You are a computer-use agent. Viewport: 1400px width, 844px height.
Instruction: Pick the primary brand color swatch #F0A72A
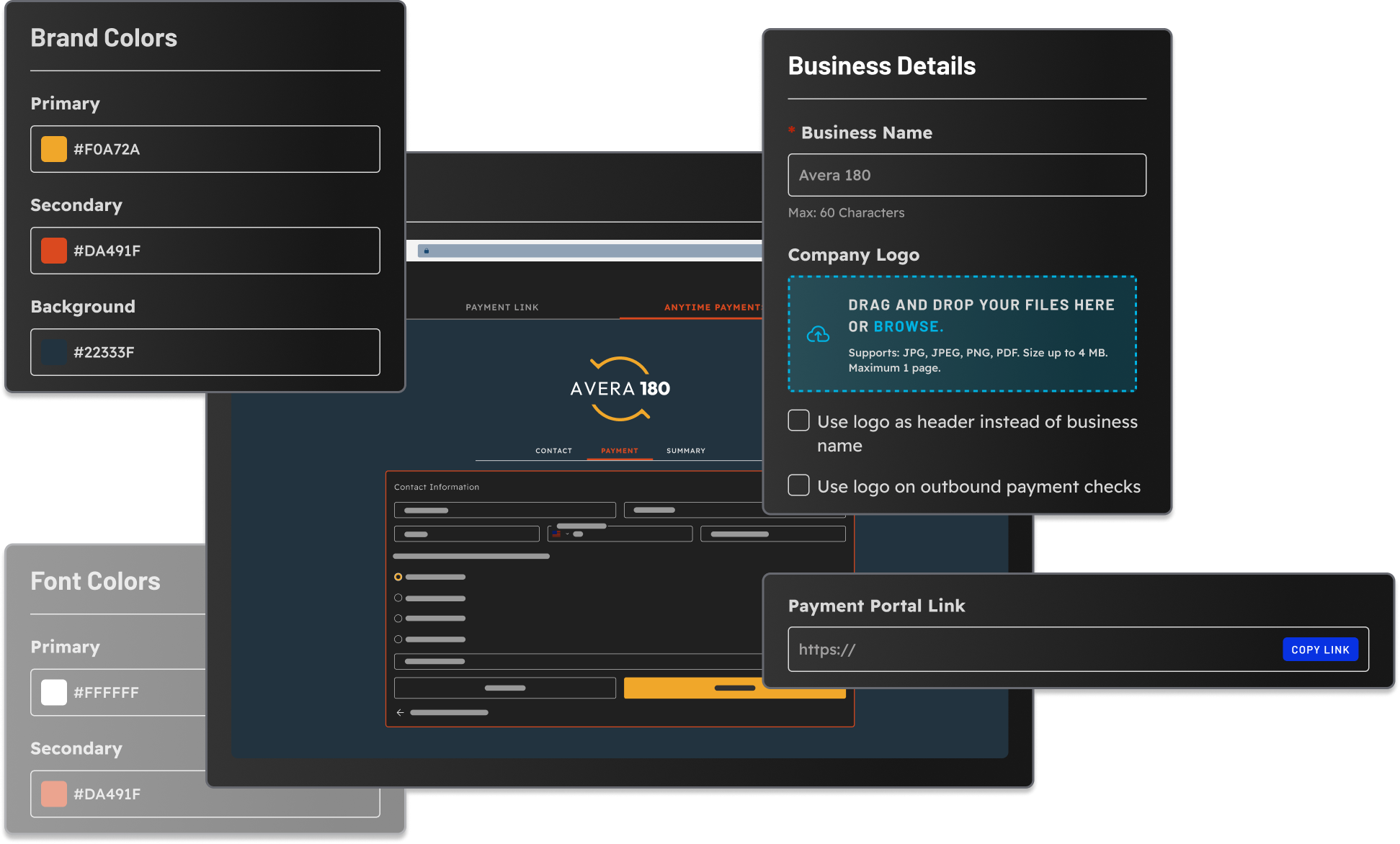coord(54,149)
